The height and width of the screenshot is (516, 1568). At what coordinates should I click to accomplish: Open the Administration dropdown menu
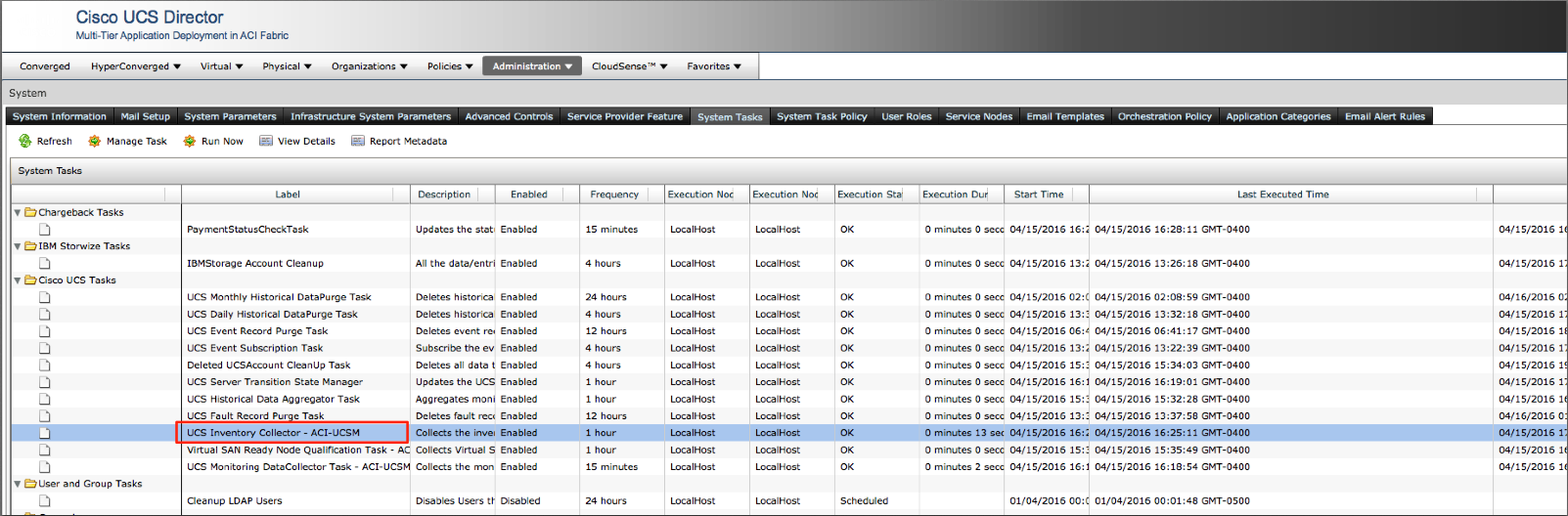coord(532,66)
